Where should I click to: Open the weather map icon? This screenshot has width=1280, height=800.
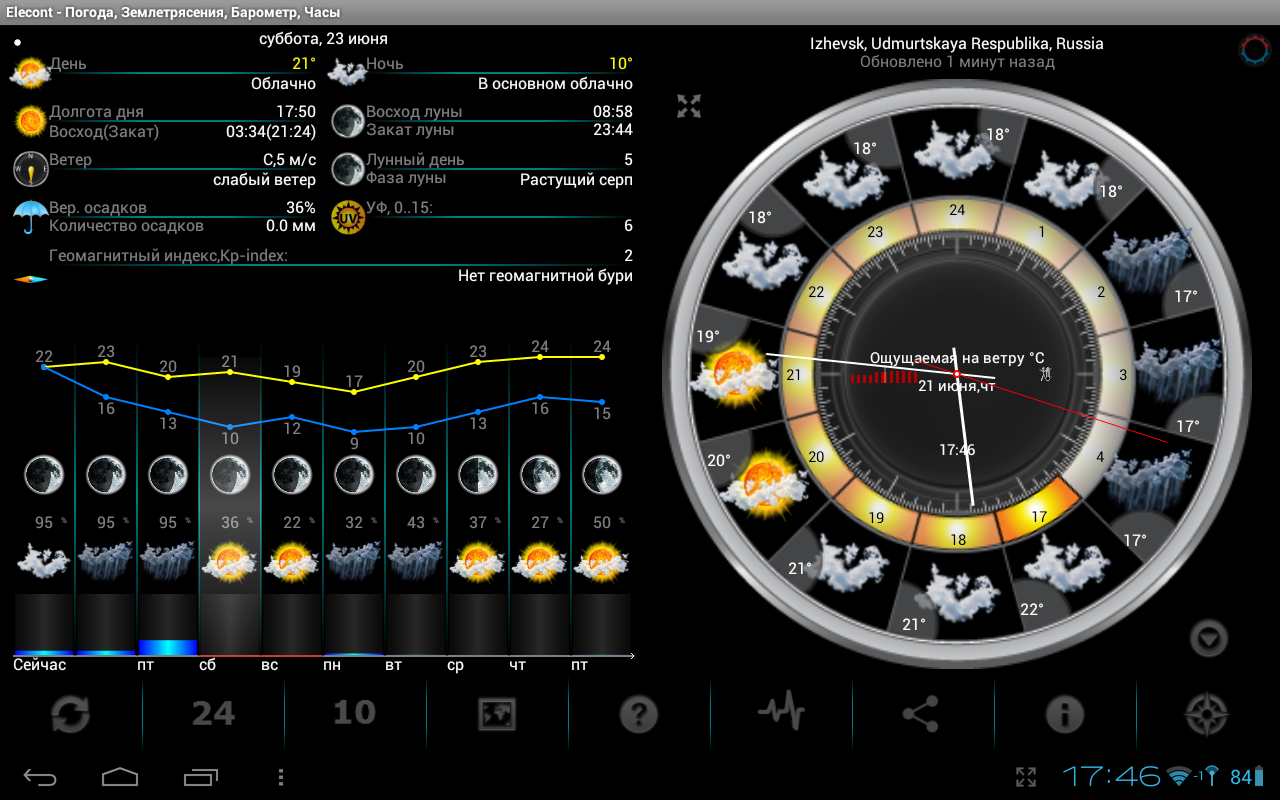[497, 714]
